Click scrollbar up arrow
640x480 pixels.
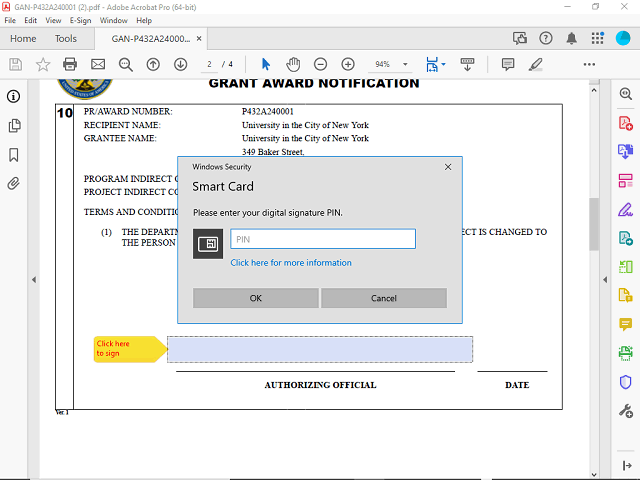pos(594,90)
